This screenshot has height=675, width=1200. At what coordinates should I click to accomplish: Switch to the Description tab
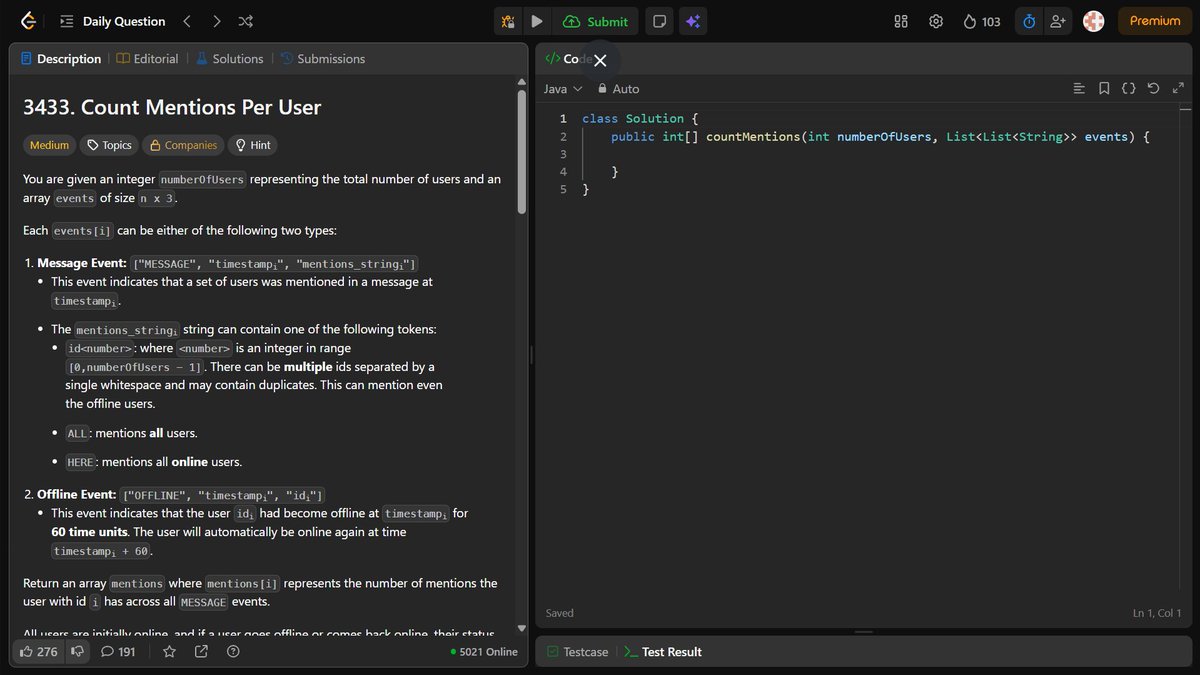60,59
